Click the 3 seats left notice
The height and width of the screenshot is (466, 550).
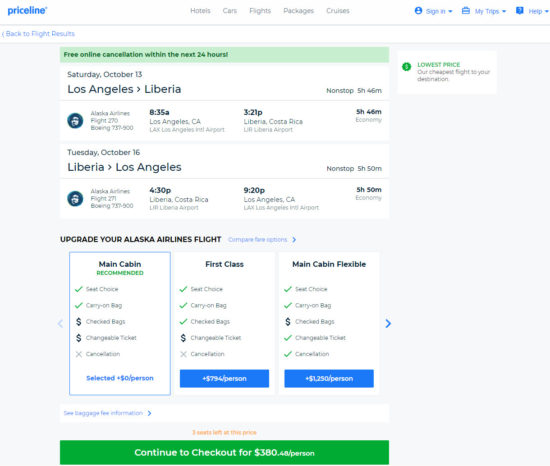(x=224, y=432)
